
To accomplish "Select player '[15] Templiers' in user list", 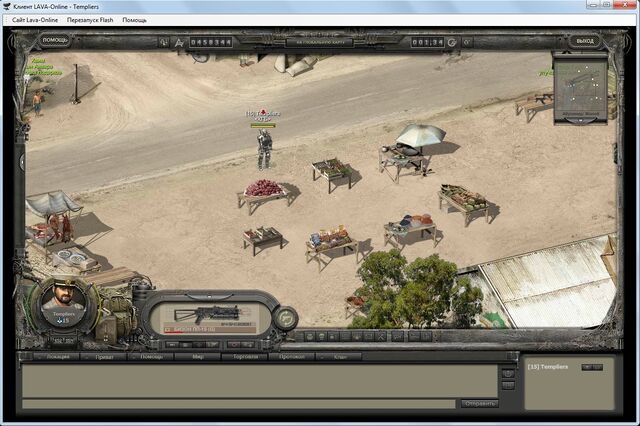I will (547, 367).
